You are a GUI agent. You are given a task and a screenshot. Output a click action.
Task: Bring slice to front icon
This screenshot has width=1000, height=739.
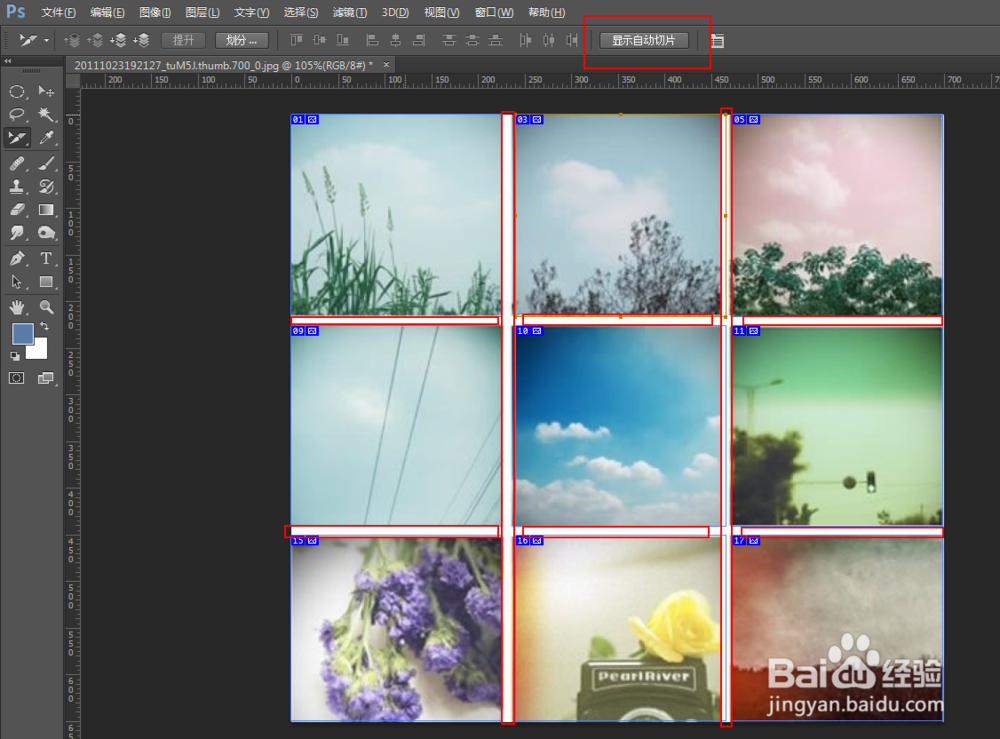pyautogui.click(x=71, y=41)
